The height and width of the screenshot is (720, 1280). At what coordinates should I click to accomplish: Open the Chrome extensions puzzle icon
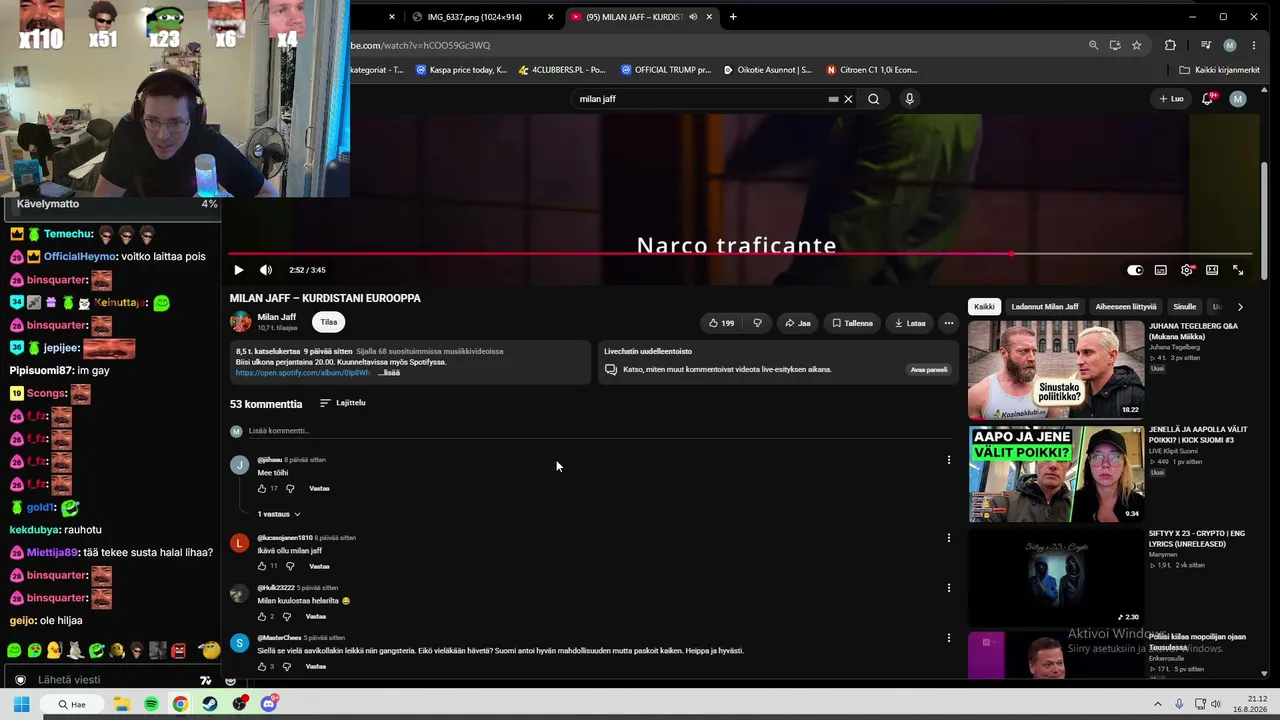click(x=1170, y=45)
